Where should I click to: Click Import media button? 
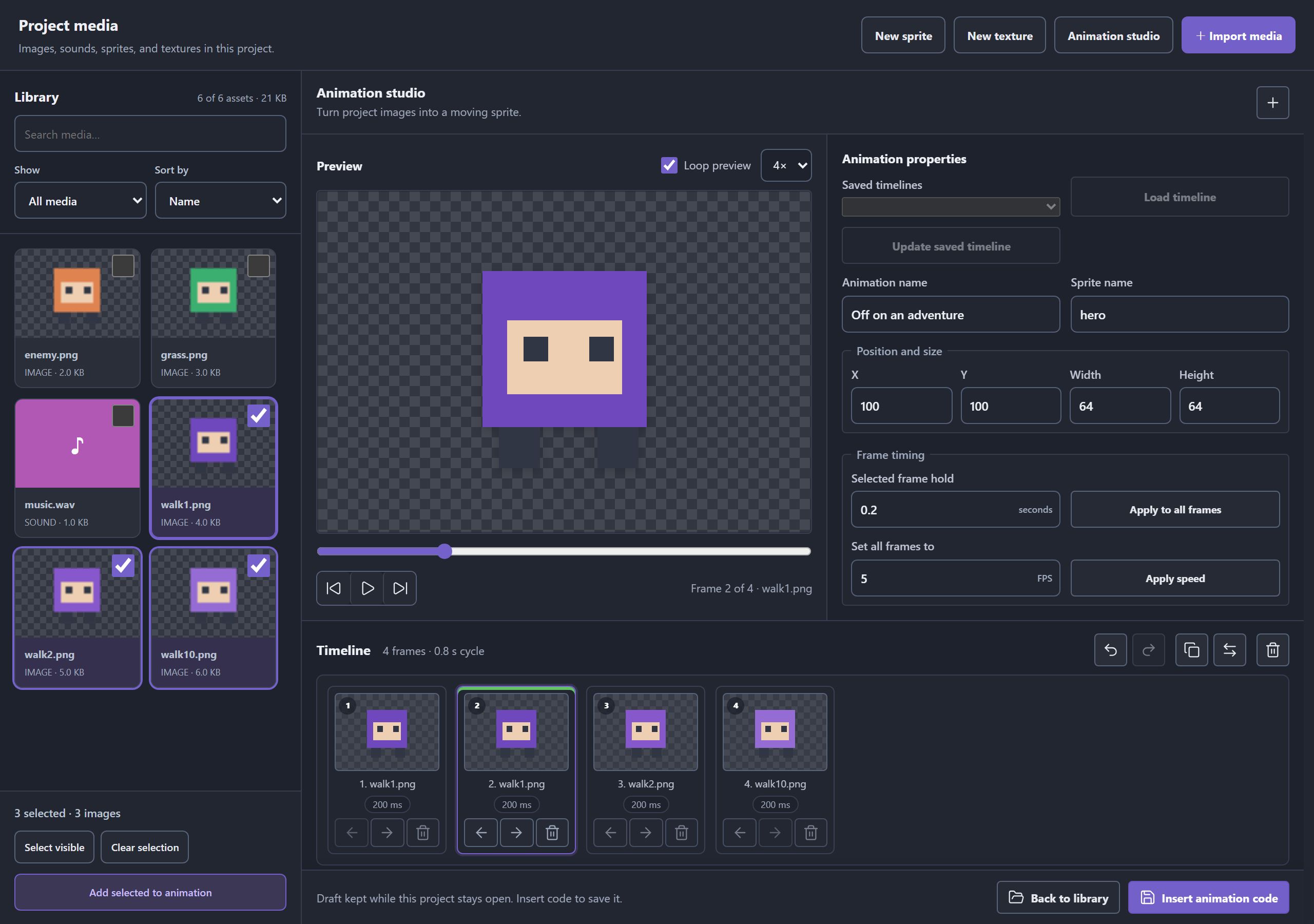pyautogui.click(x=1239, y=35)
